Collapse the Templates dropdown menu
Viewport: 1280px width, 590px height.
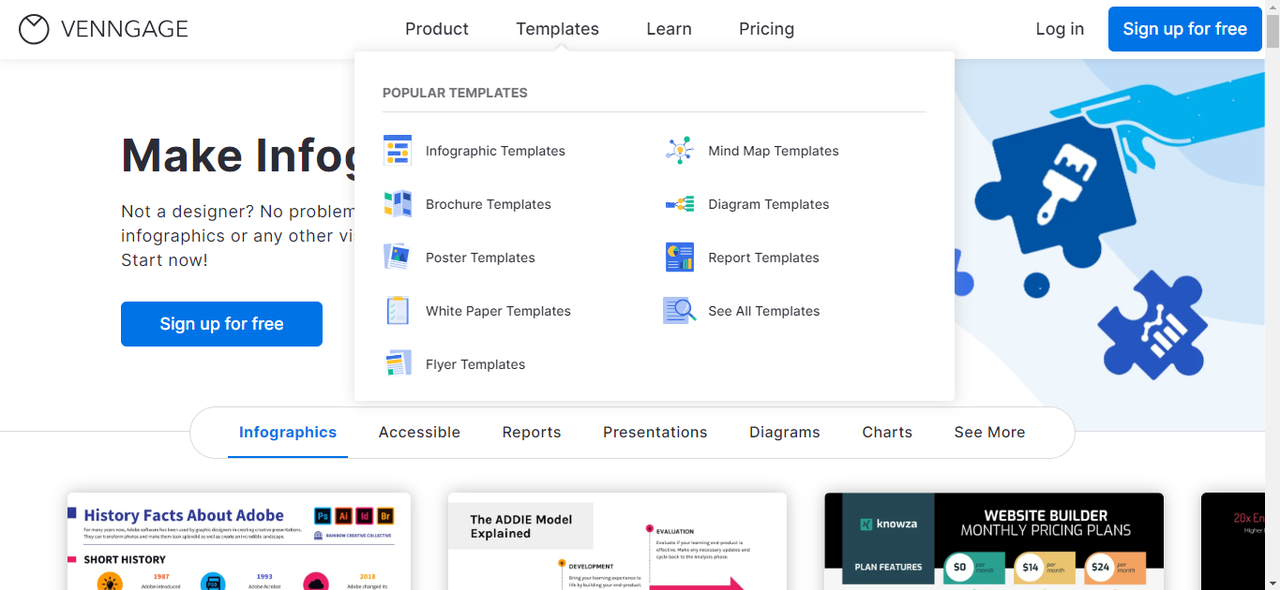(557, 29)
